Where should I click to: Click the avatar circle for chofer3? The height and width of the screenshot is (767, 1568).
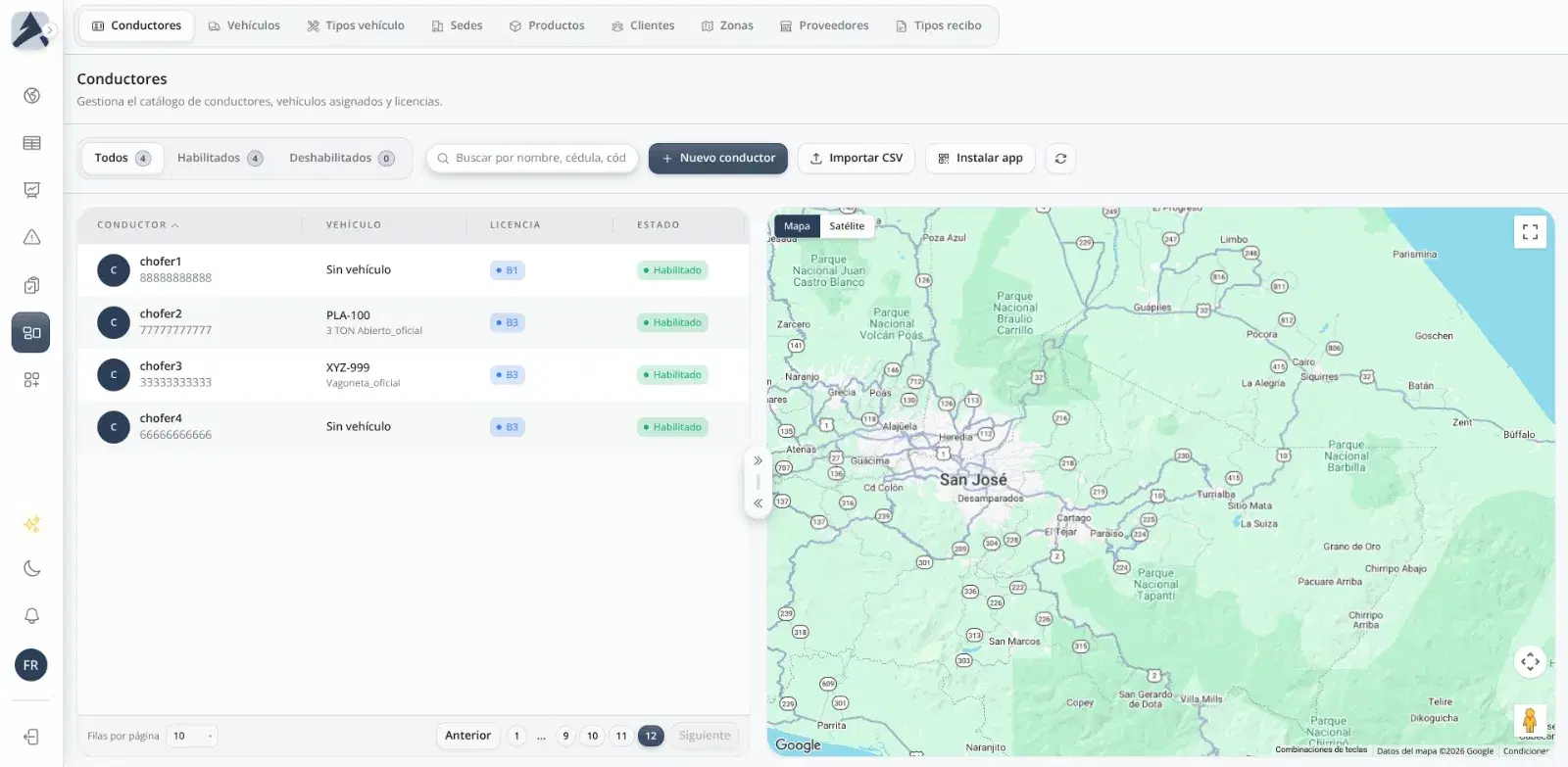[114, 374]
